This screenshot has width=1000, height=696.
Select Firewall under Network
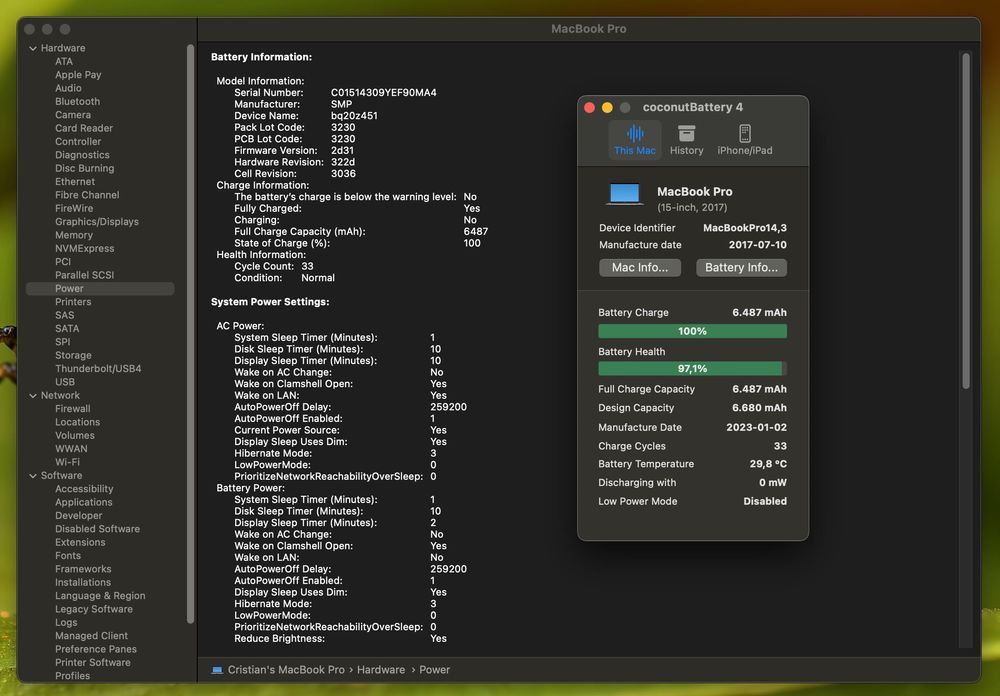coord(73,409)
